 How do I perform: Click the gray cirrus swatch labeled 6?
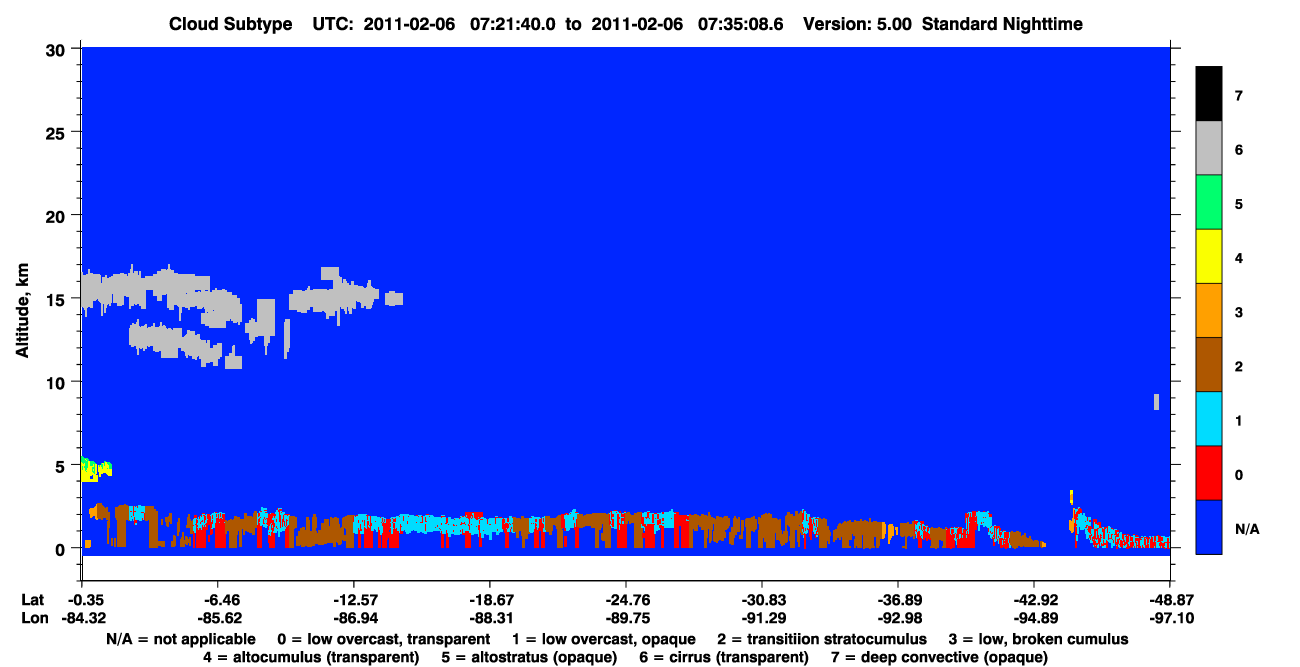tap(1208, 148)
